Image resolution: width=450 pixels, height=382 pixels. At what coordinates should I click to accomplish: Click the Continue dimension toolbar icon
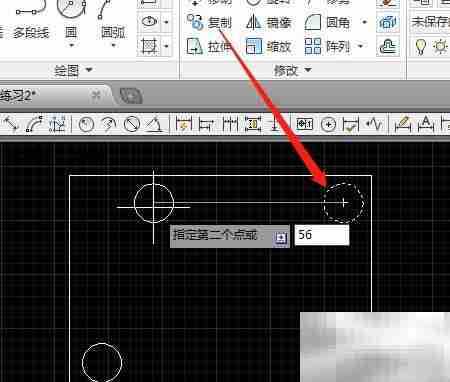coord(230,124)
